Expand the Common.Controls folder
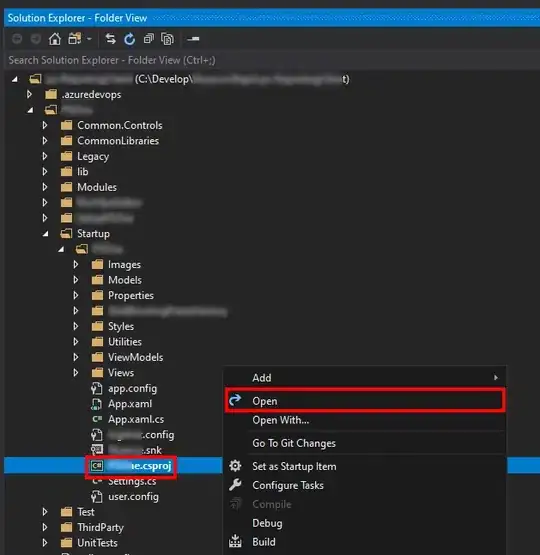540x555 pixels. click(x=45, y=125)
